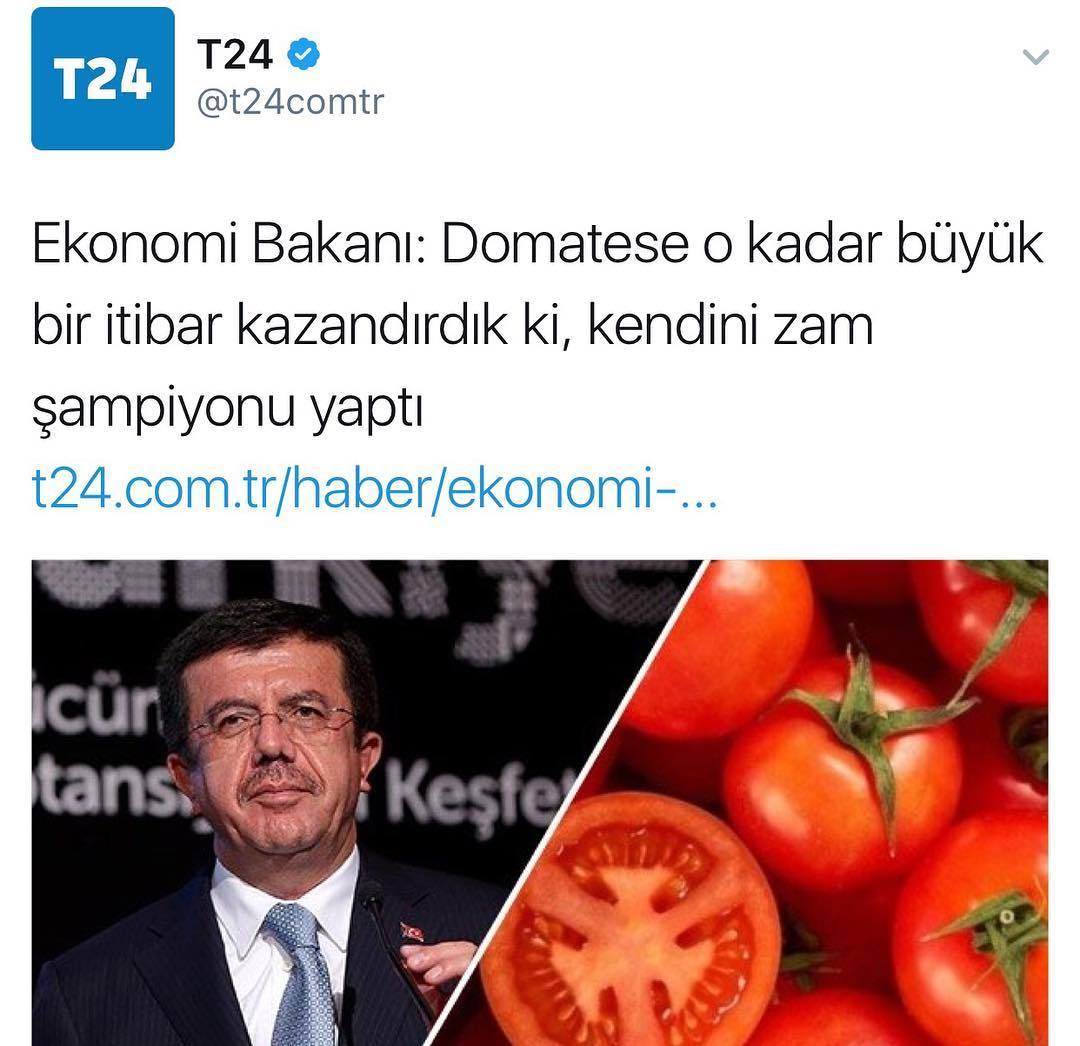Click the blue verified badge next to T24

(302, 54)
